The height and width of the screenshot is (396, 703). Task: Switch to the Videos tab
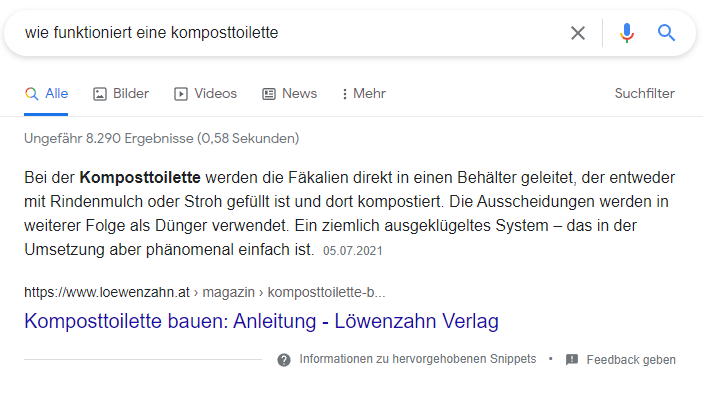(205, 94)
